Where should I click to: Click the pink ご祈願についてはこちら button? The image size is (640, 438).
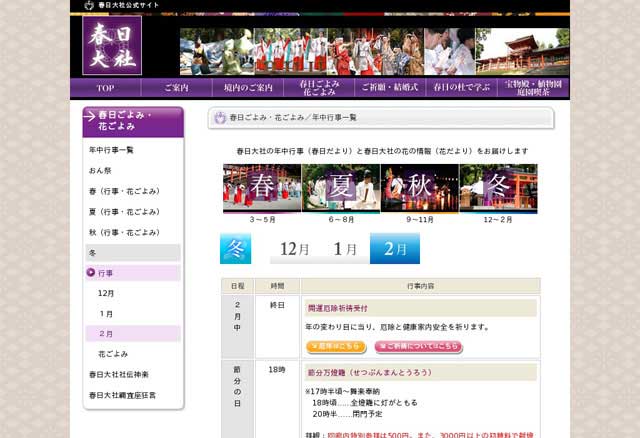pos(418,347)
